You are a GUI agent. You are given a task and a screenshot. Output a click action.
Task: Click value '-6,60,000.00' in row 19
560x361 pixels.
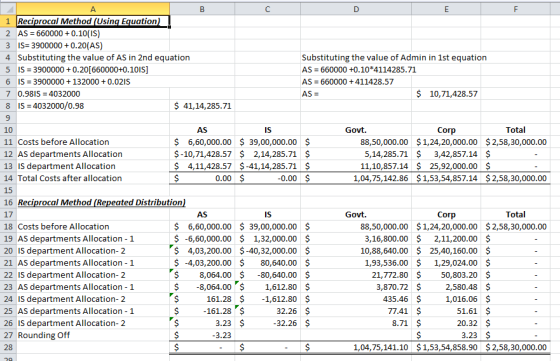(208, 239)
